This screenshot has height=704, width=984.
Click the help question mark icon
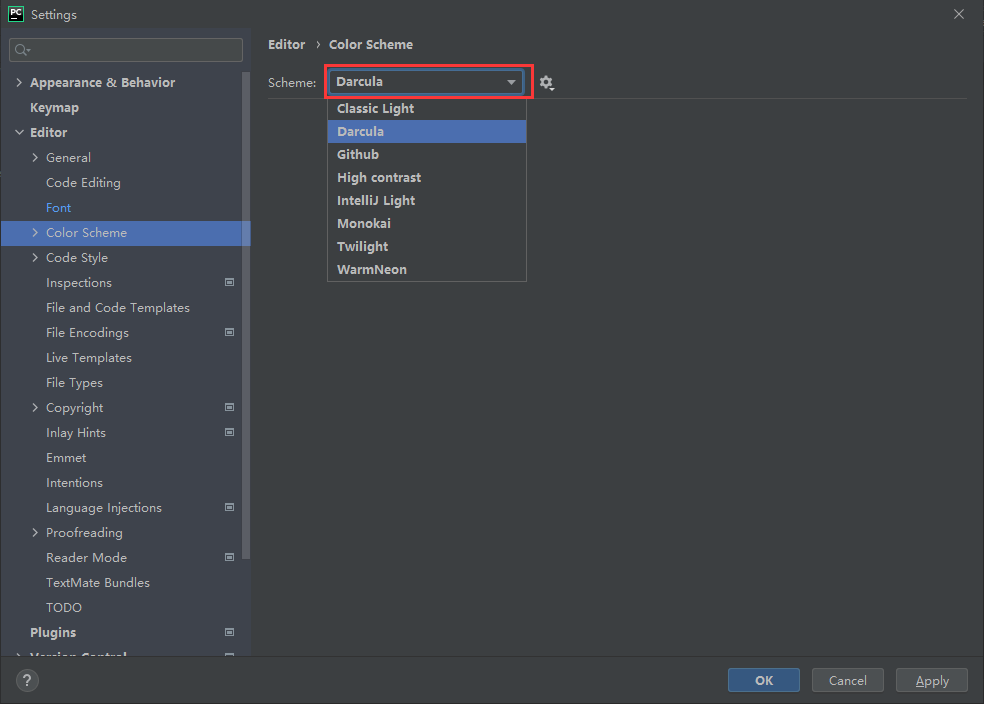27,681
